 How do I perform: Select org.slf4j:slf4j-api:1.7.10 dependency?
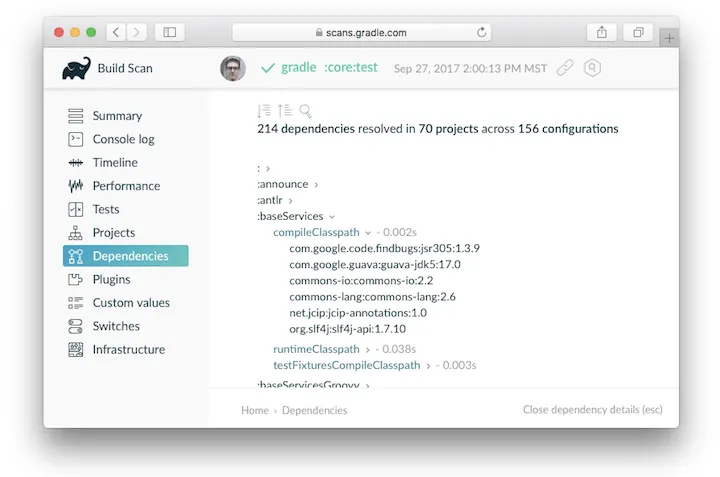[348, 329]
